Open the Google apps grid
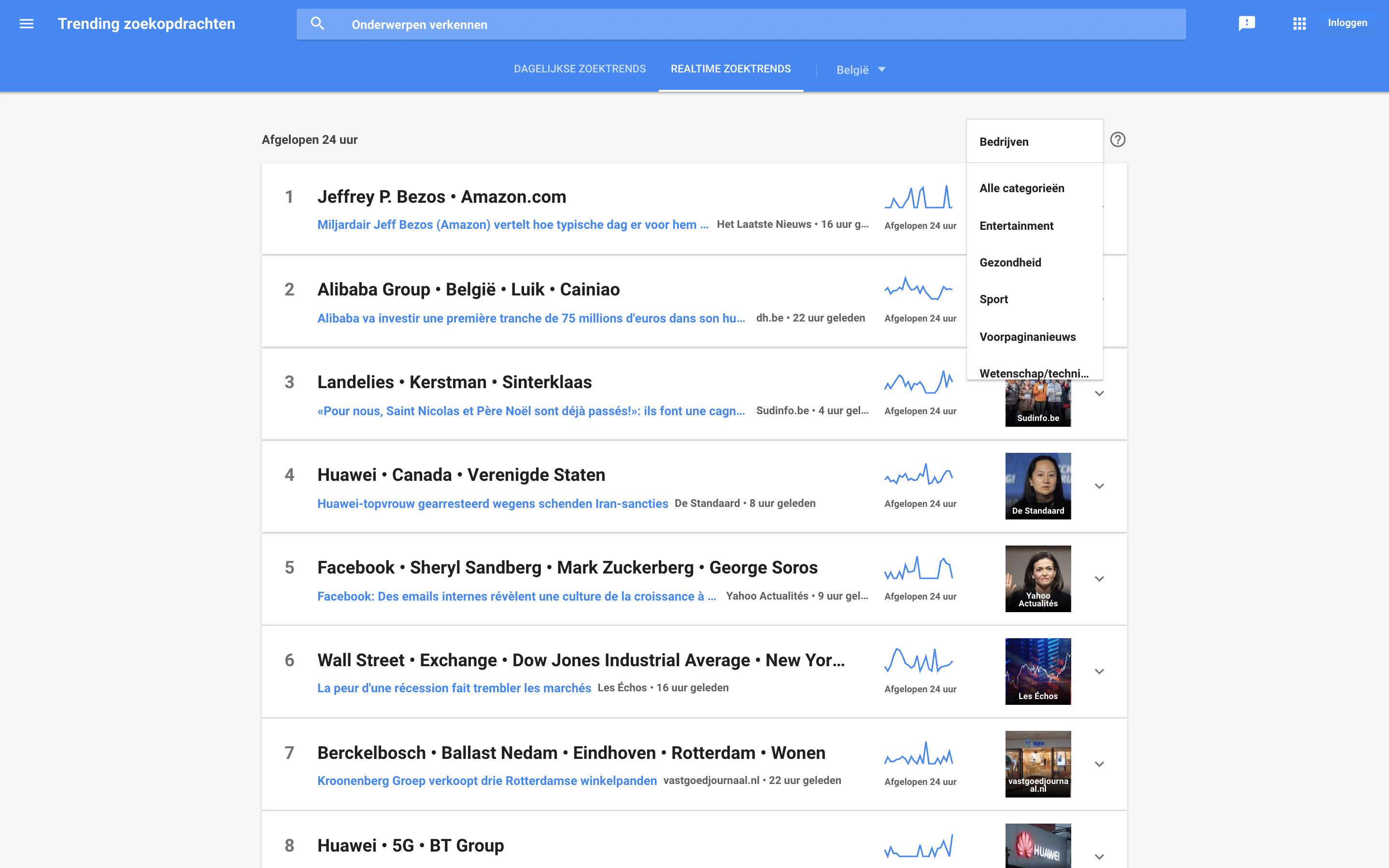The width and height of the screenshot is (1389, 868). 1300,24
